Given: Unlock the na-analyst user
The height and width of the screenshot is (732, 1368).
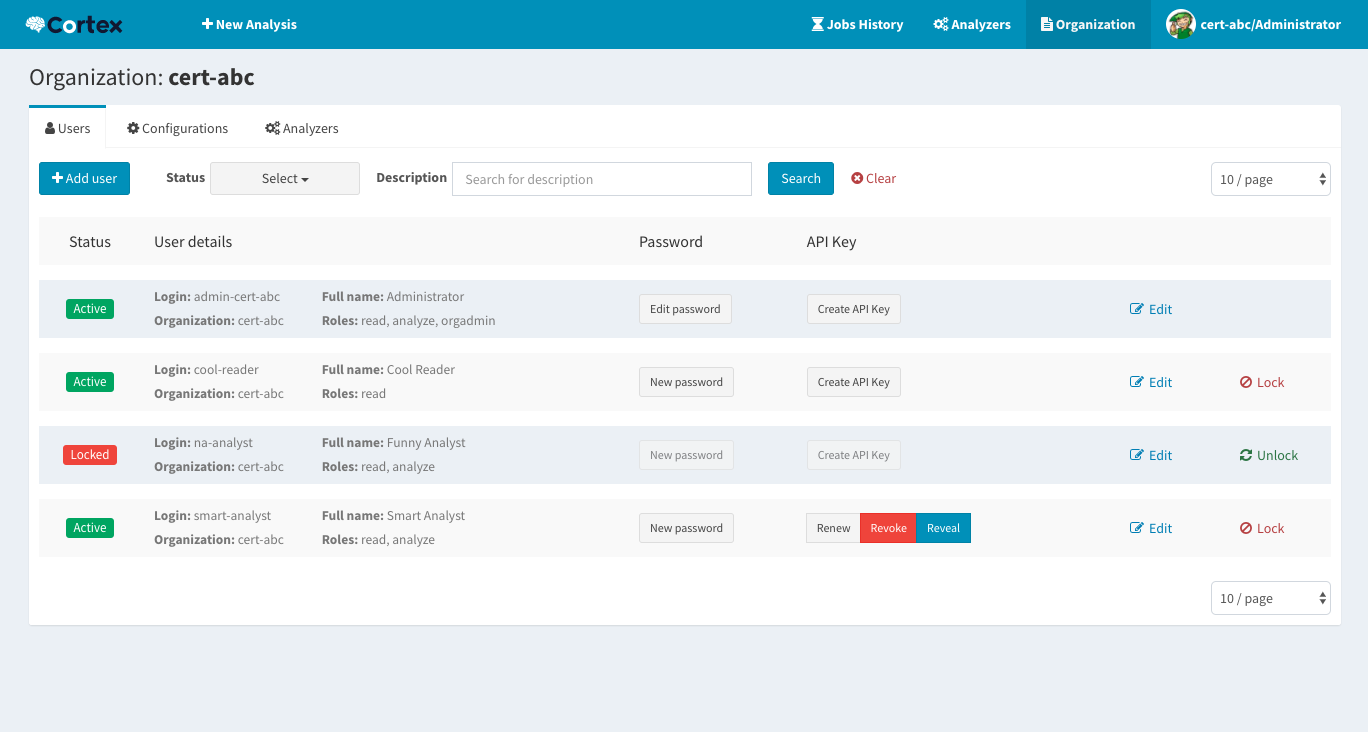Looking at the screenshot, I should [1268, 455].
